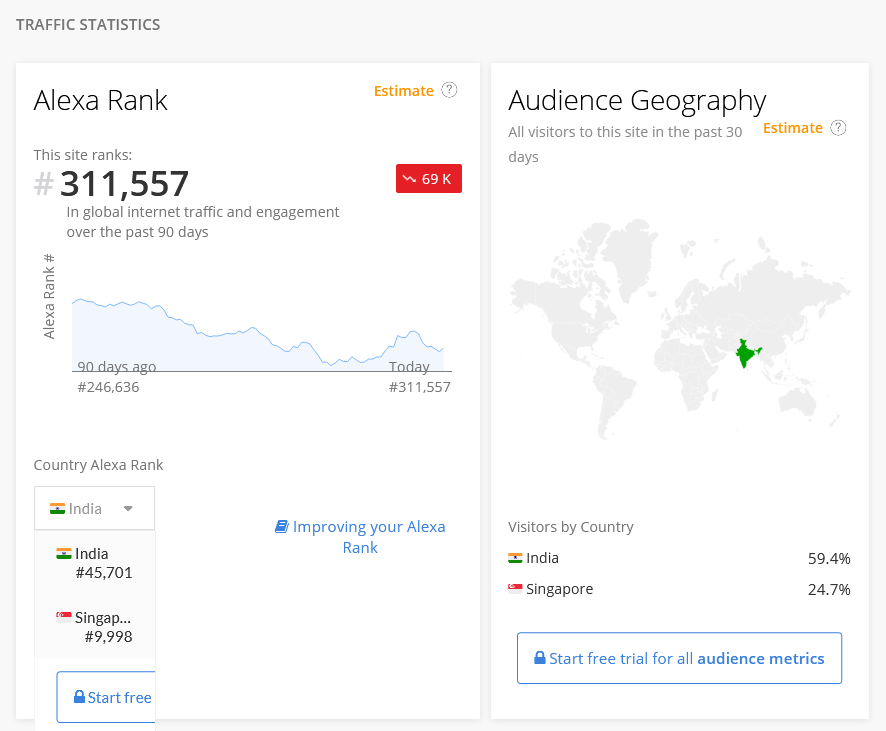Click the India flag in Visitors by Country
Viewport: 886px width, 731px height.
click(515, 558)
